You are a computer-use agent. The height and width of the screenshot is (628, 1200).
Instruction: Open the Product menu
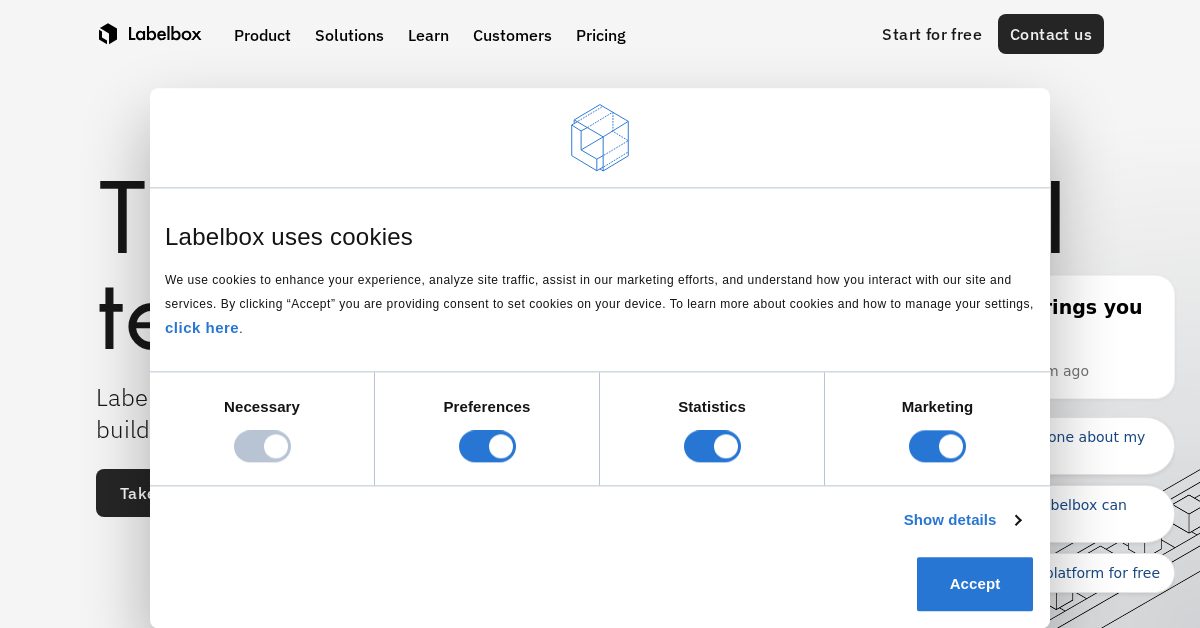262,35
